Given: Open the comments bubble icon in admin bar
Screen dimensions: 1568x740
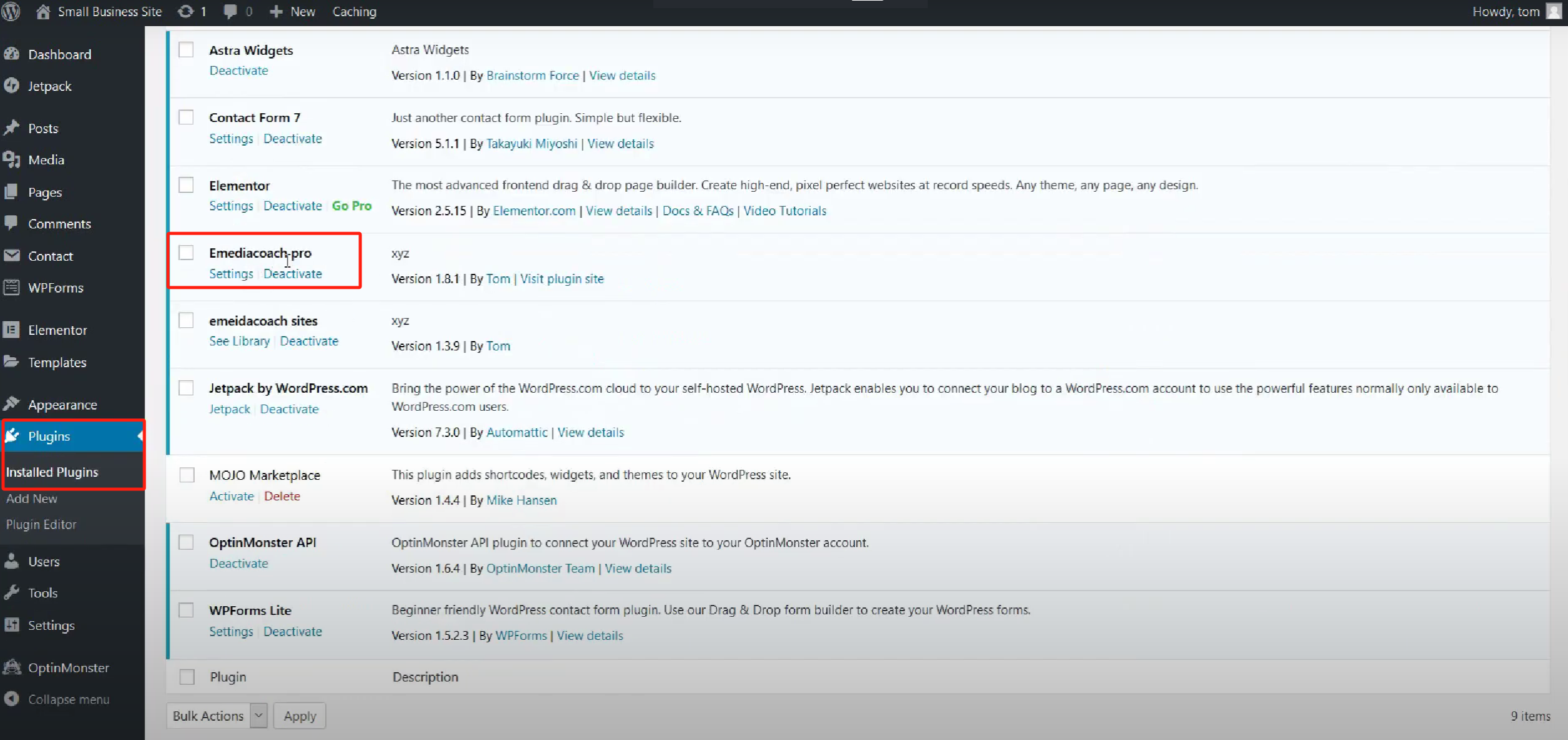Looking at the screenshot, I should (230, 11).
